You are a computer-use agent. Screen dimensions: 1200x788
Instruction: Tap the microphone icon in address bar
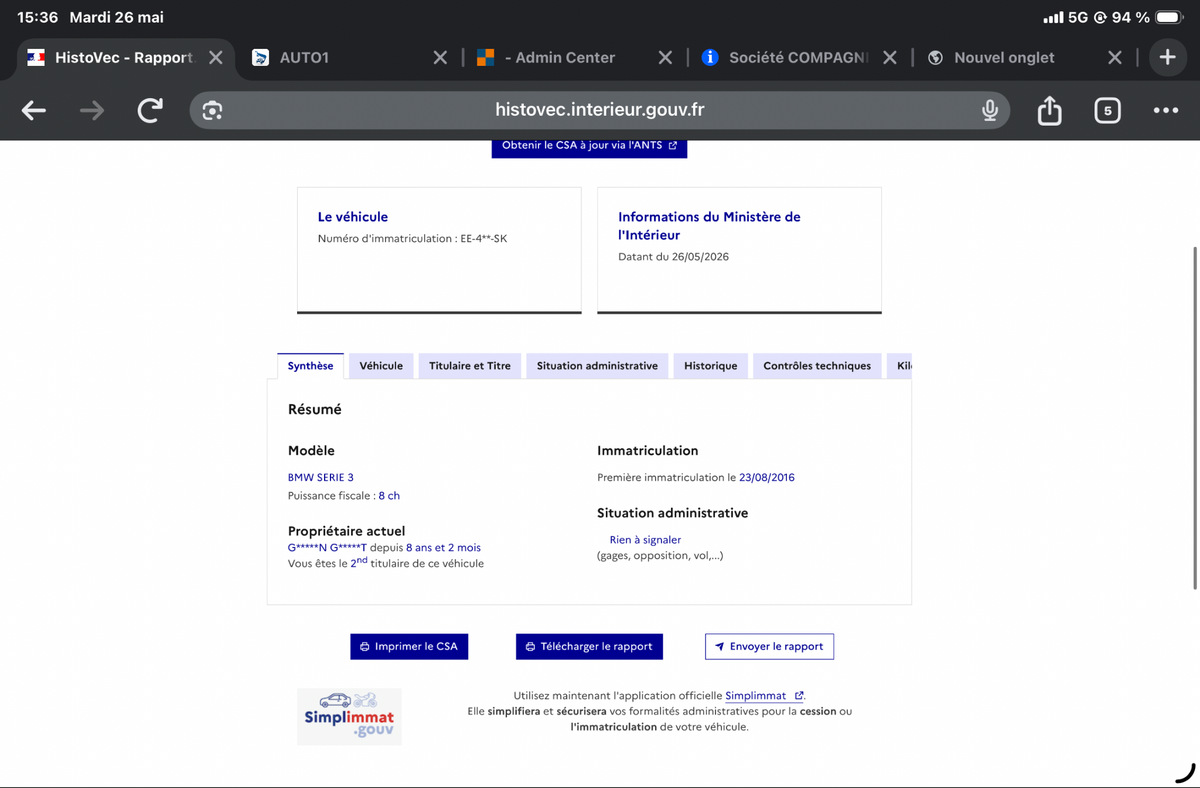pyautogui.click(x=989, y=110)
